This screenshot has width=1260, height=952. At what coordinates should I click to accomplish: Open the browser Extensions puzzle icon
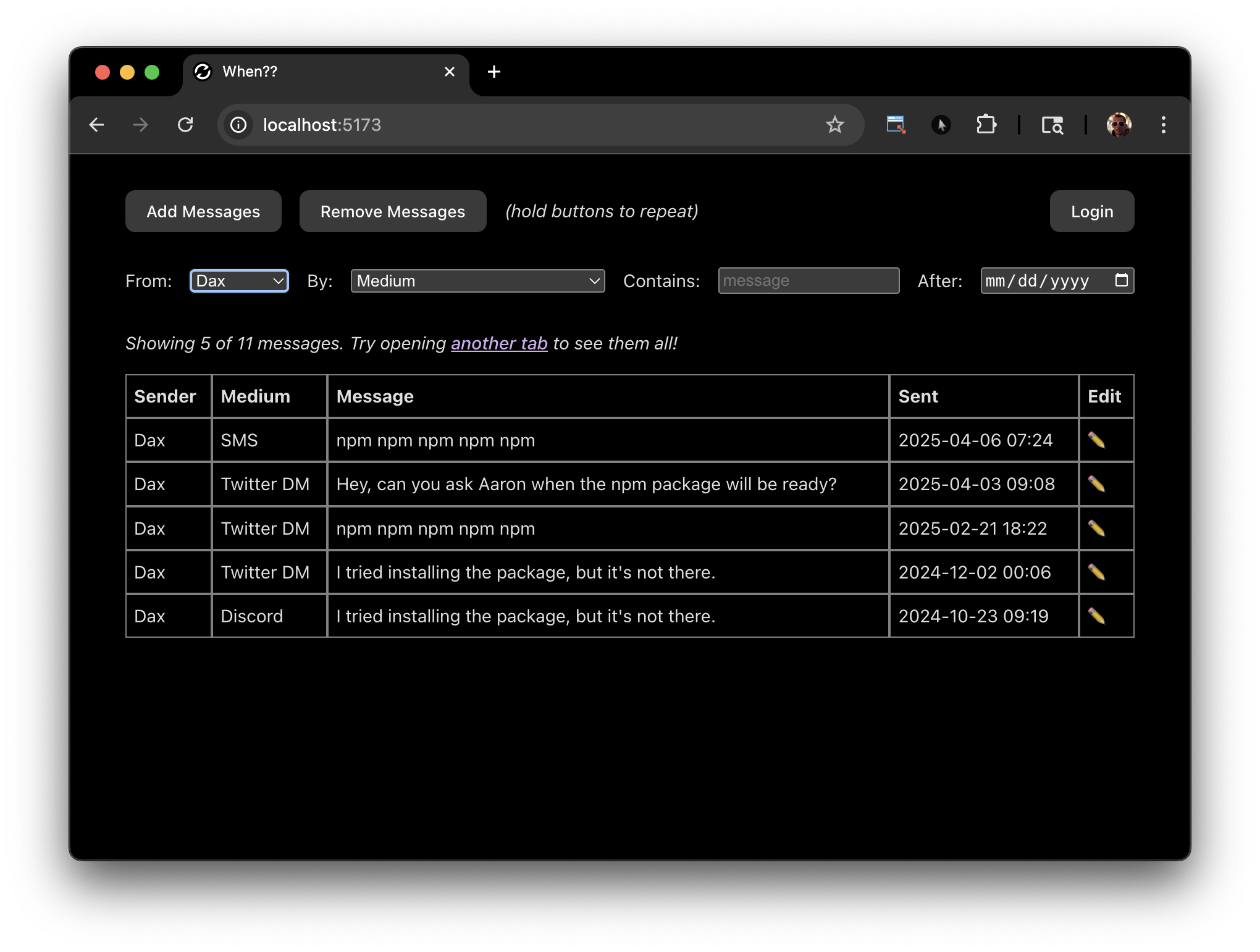(x=986, y=125)
